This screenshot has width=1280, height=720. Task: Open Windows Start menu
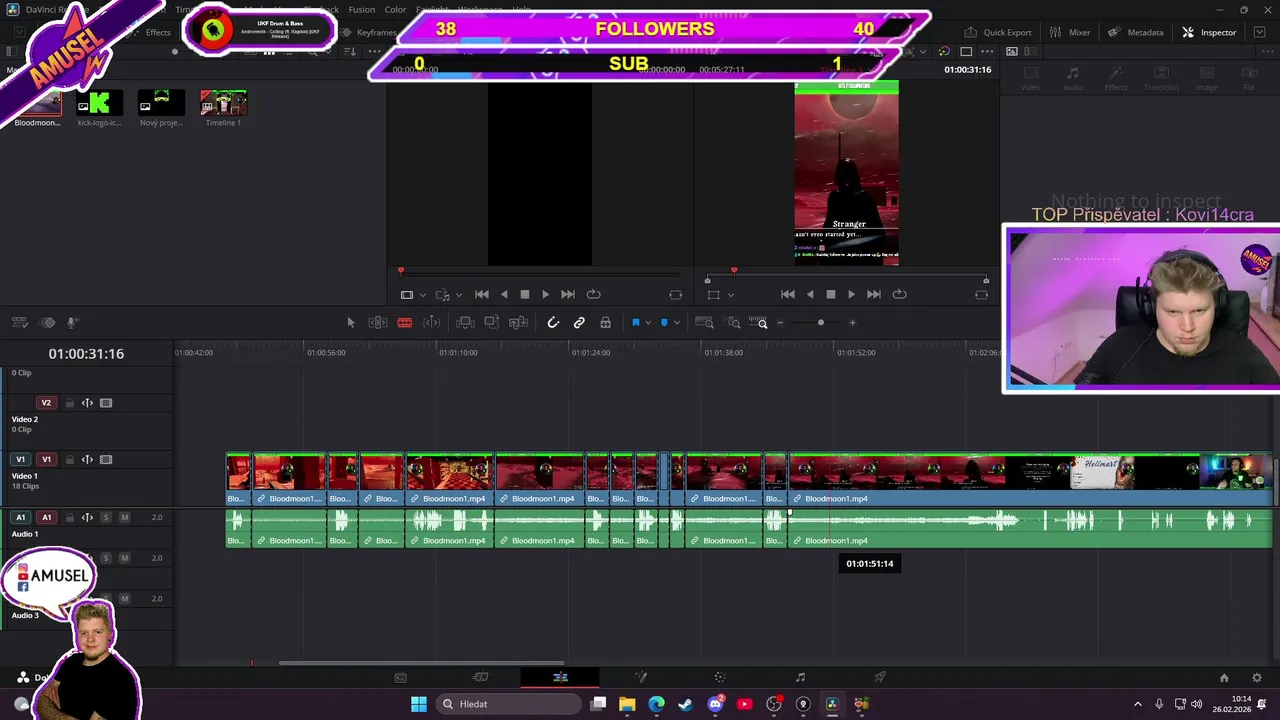[x=419, y=704]
